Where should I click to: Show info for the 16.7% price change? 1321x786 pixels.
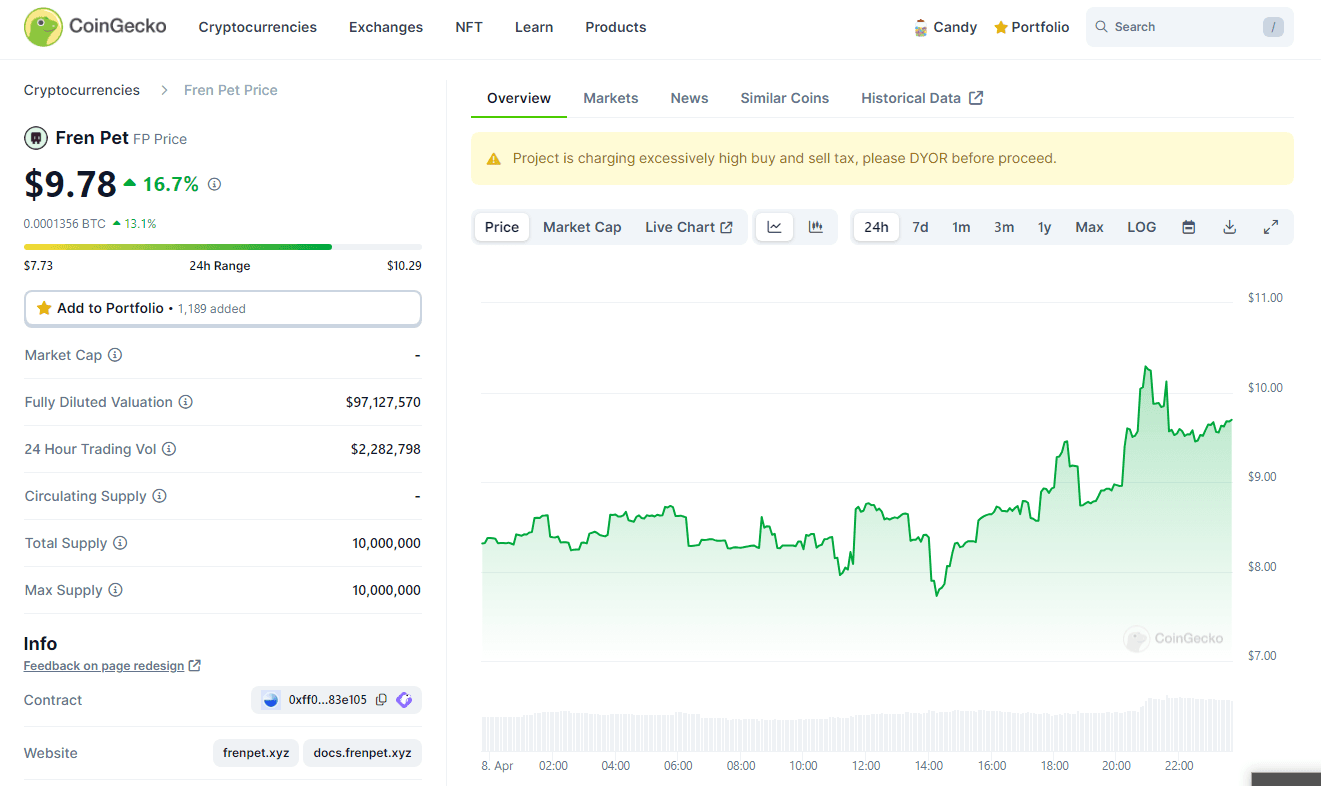coord(214,184)
